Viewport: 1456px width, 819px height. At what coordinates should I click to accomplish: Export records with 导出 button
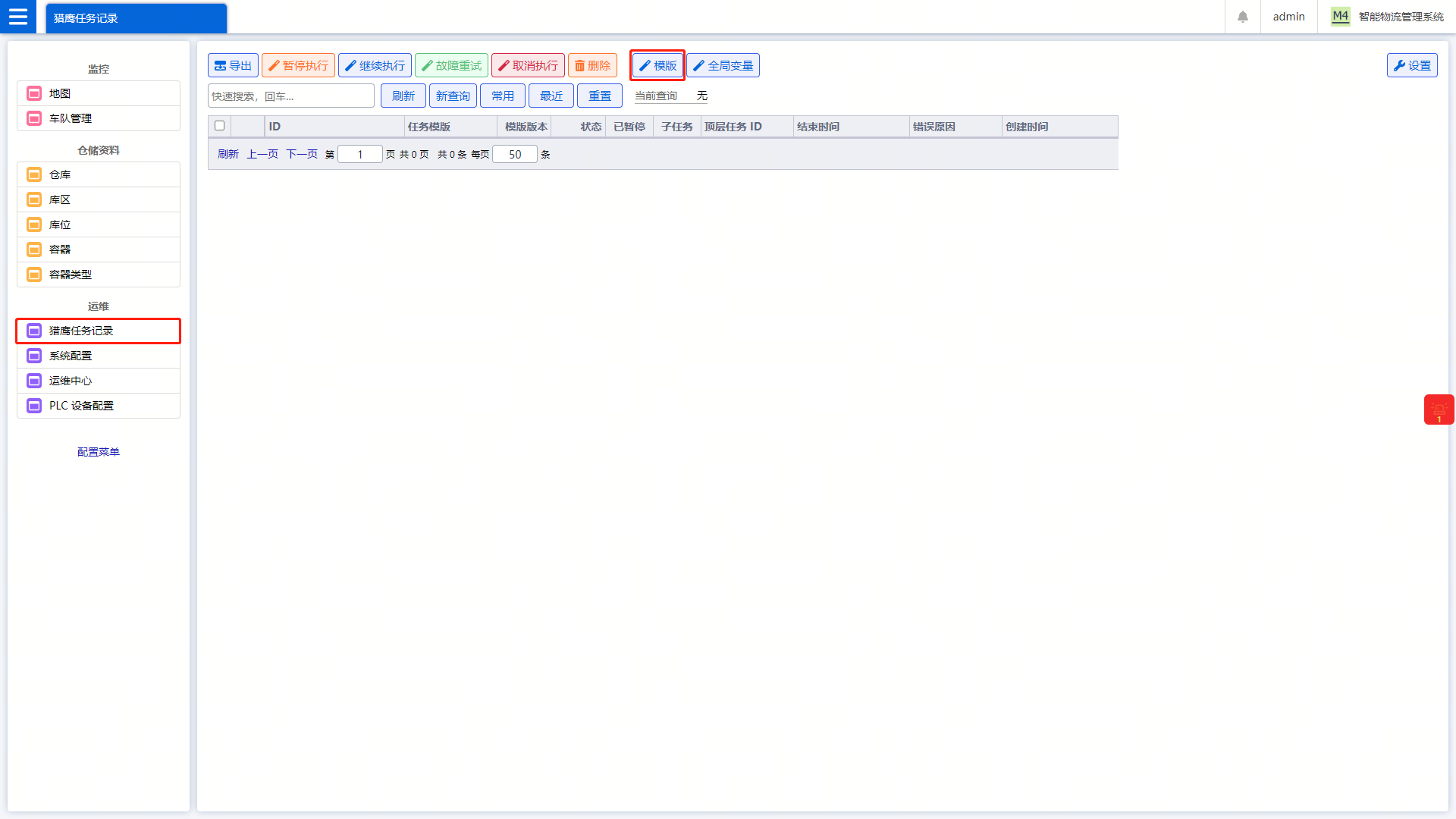click(x=234, y=65)
